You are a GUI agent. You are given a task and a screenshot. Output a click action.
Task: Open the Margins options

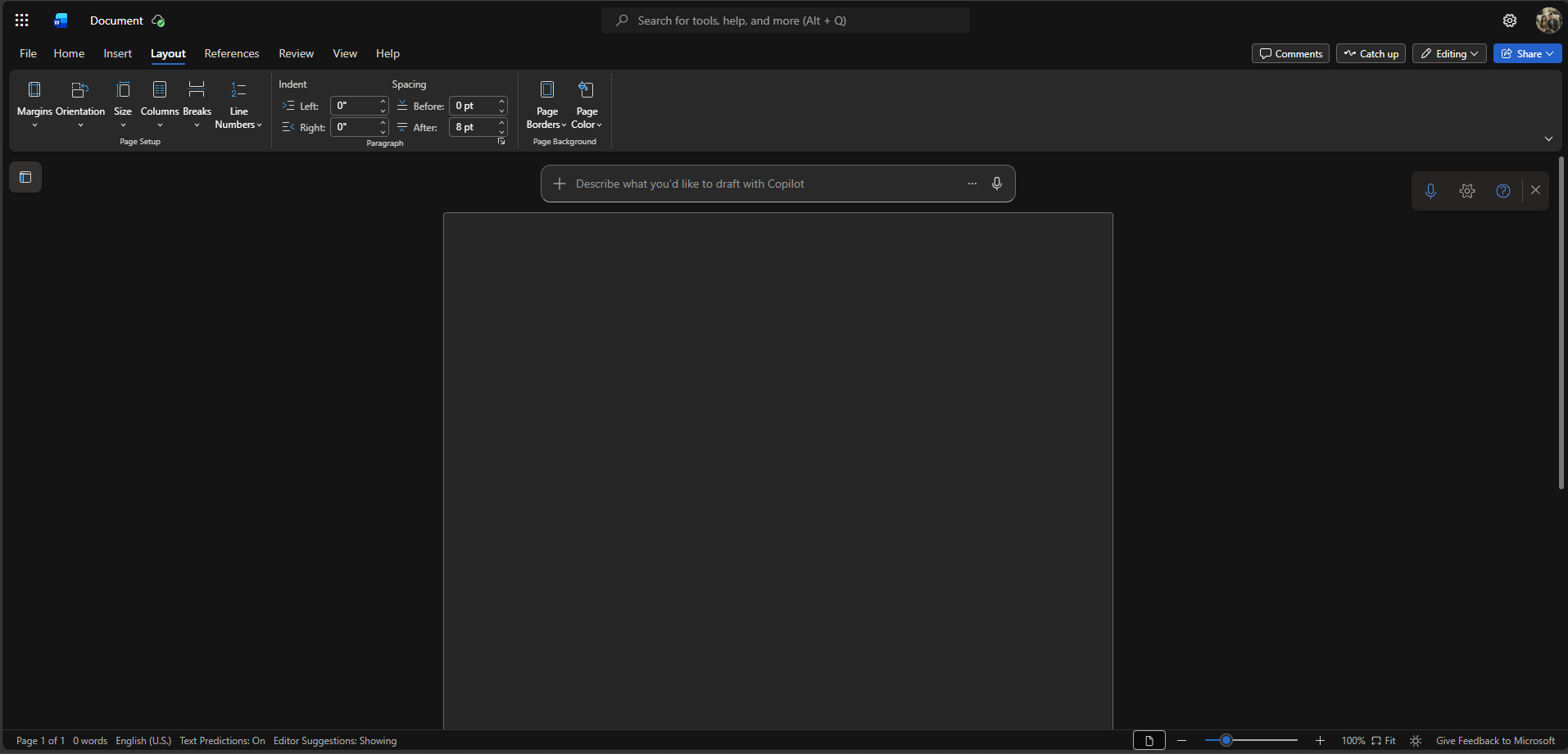pyautogui.click(x=34, y=104)
